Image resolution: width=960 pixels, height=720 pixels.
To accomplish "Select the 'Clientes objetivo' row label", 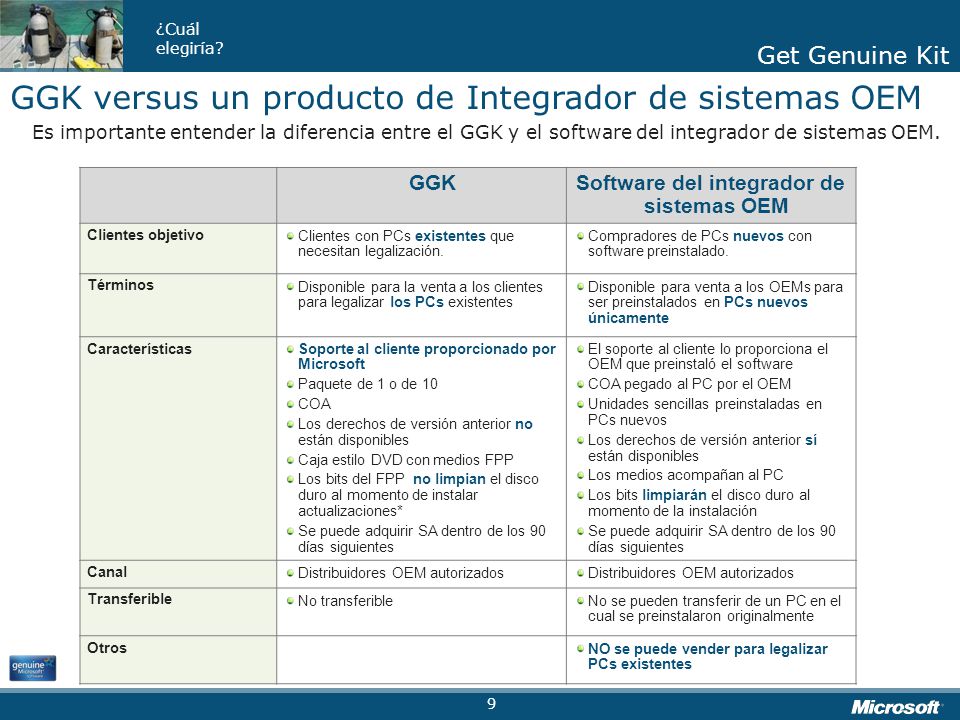I will [145, 235].
